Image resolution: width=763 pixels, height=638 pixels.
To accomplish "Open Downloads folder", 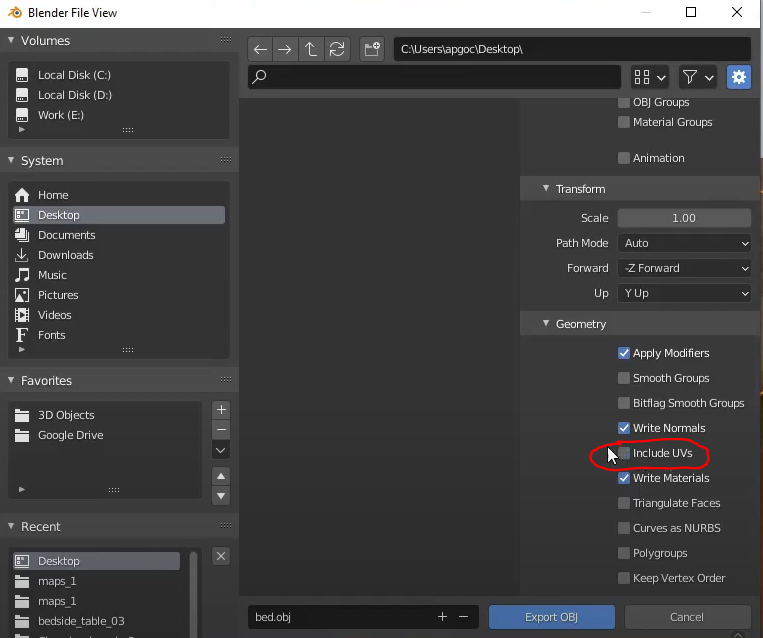I will (119, 255).
